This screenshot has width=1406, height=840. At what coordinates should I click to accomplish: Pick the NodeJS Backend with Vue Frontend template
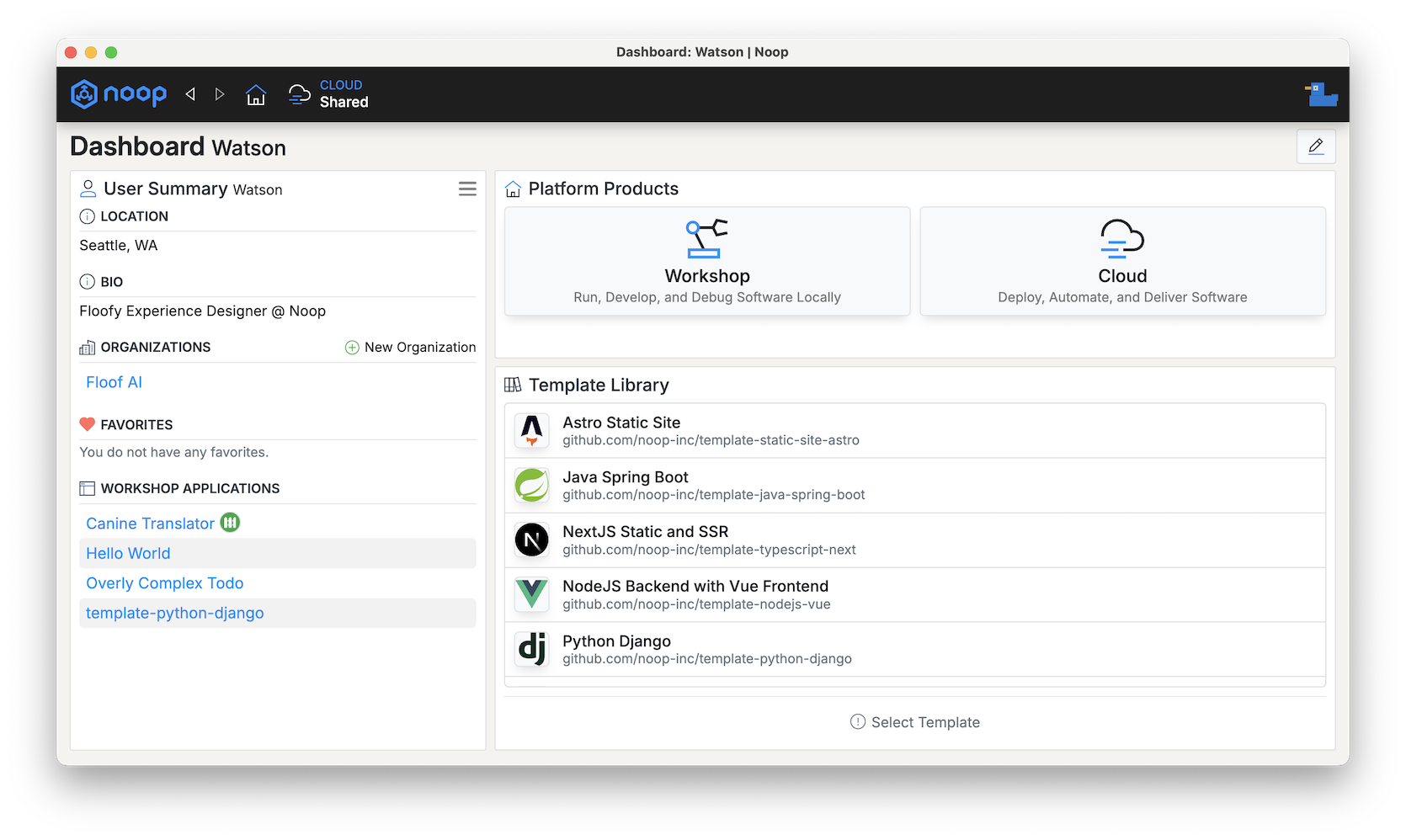(695, 595)
